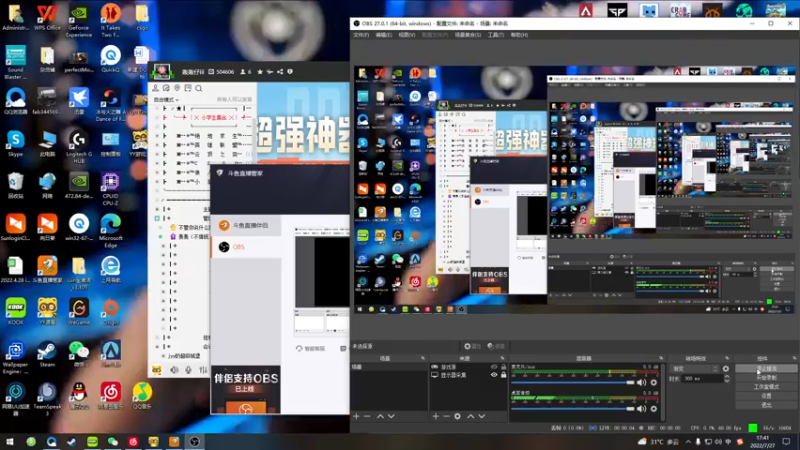The image size is (800, 450).
Task: Select 斗鱼直播伴侣 item in Douyu window
Action: pyautogui.click(x=246, y=225)
